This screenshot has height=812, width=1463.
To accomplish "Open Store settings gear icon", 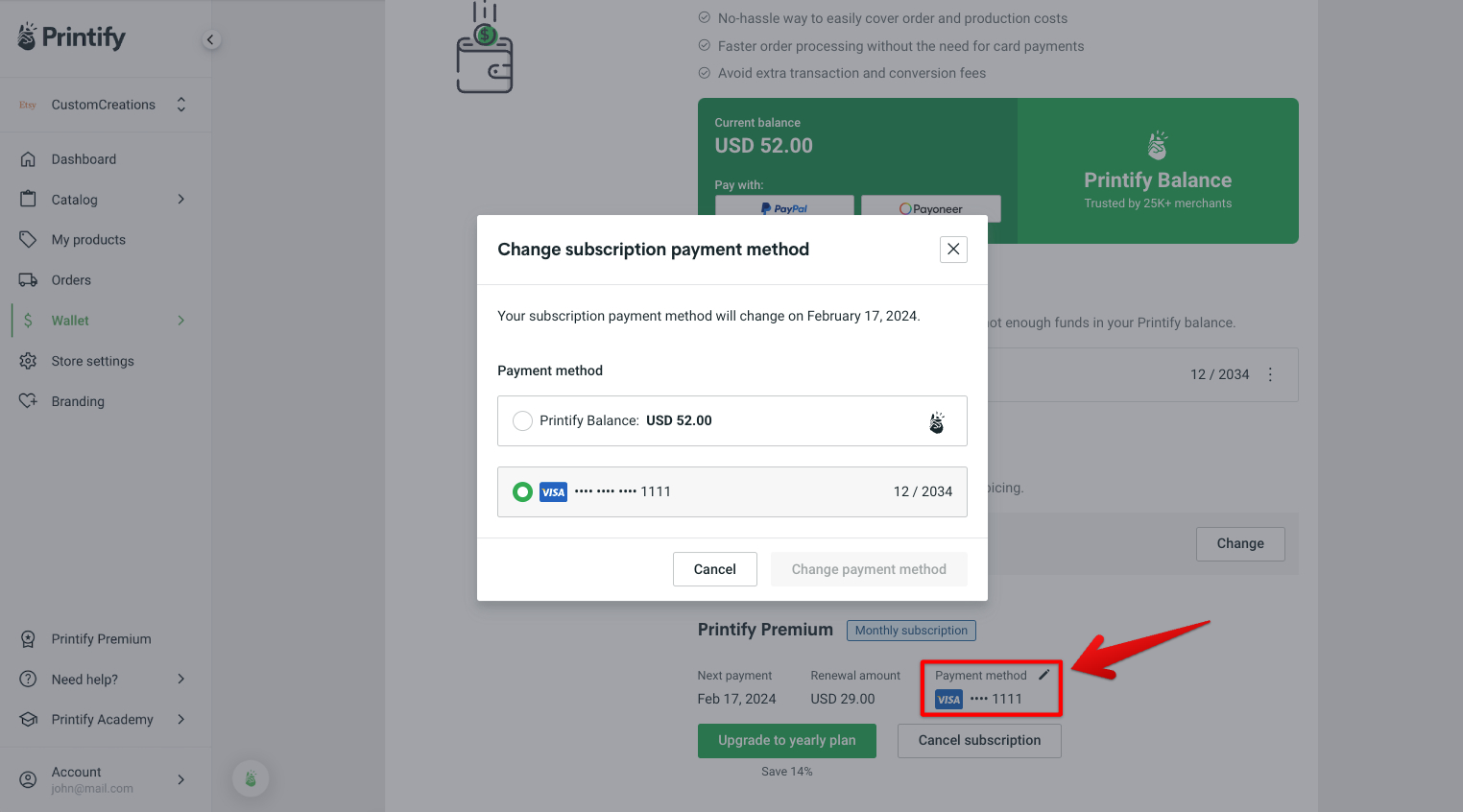I will 30,360.
